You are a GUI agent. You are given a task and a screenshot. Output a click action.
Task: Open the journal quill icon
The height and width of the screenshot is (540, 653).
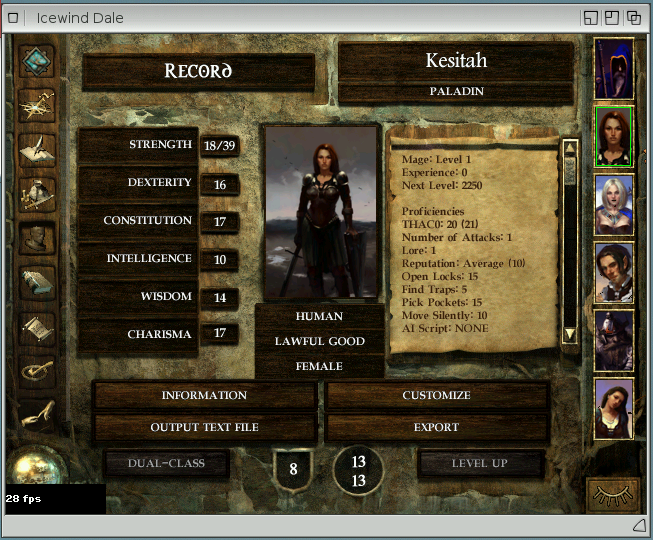pyautogui.click(x=37, y=147)
